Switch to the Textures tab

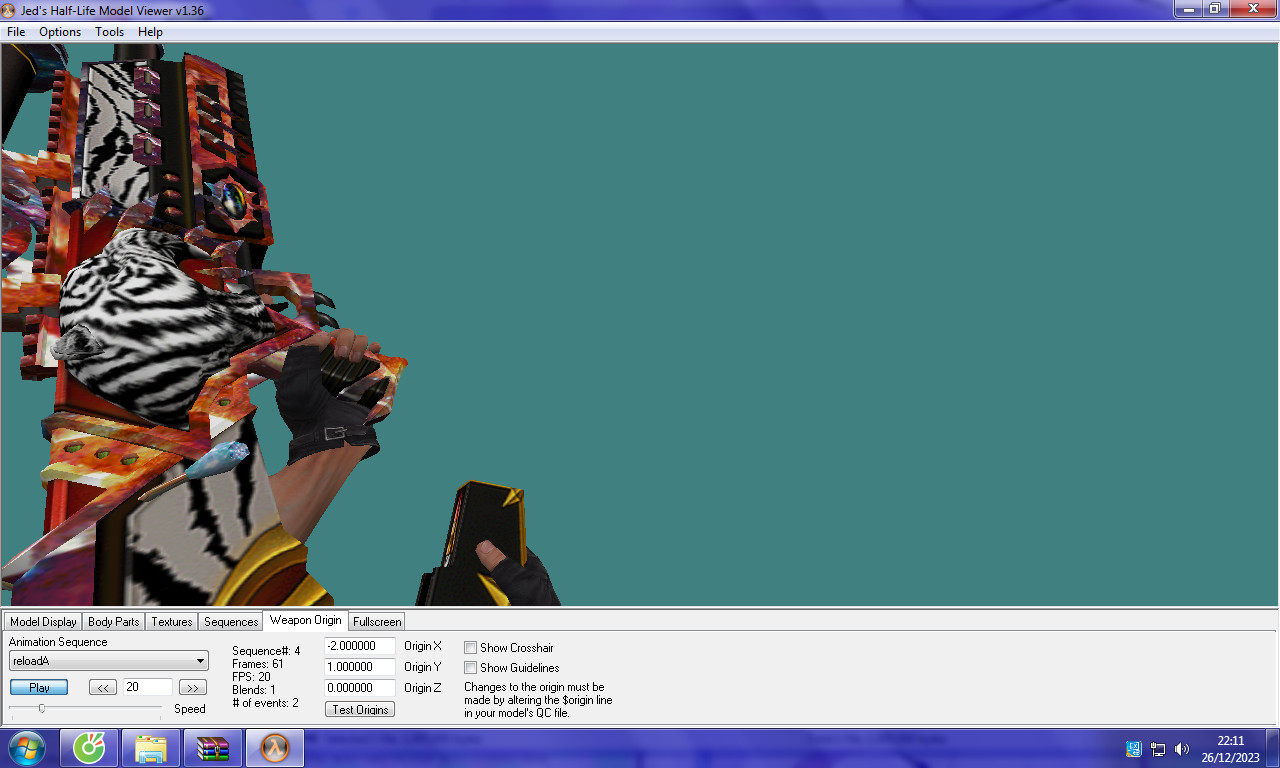click(171, 621)
